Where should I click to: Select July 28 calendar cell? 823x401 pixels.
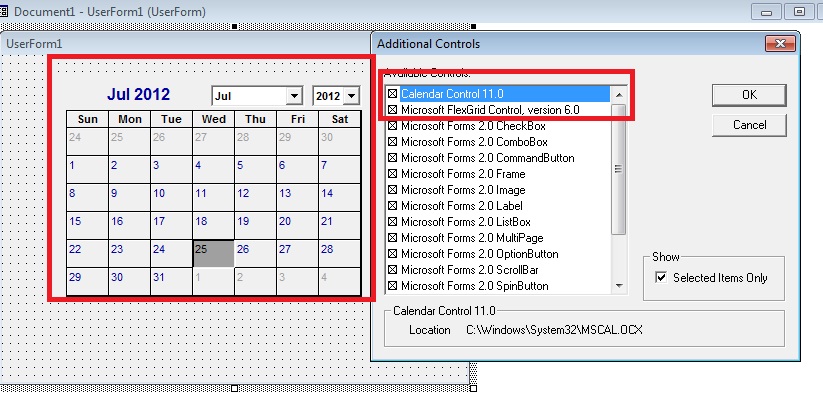[339, 254]
